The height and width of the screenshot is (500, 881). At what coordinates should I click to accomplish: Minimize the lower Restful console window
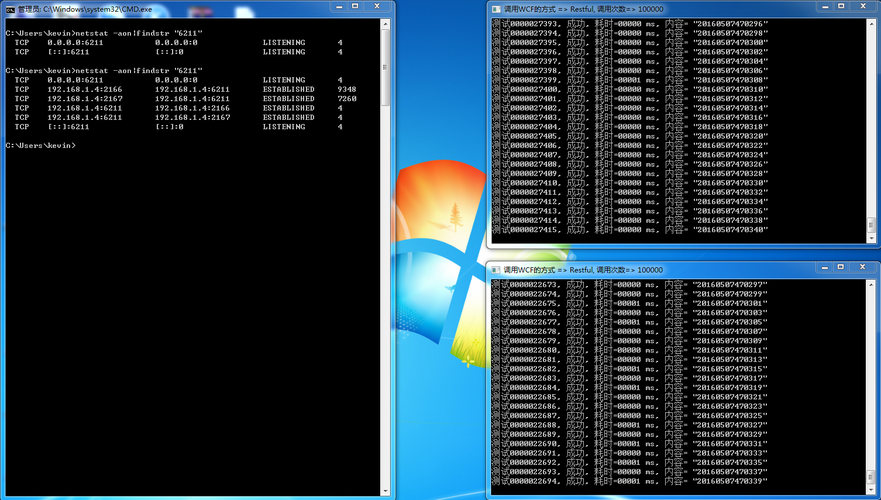824,268
